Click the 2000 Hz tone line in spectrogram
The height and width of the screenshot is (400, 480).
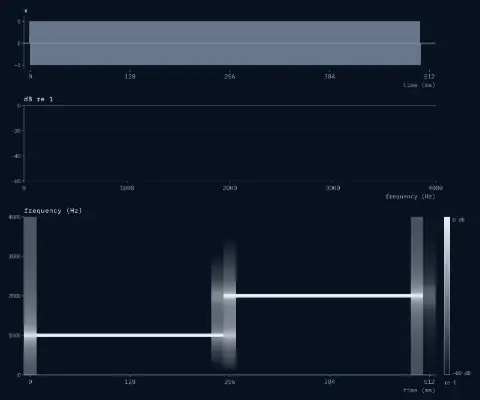tap(323, 296)
